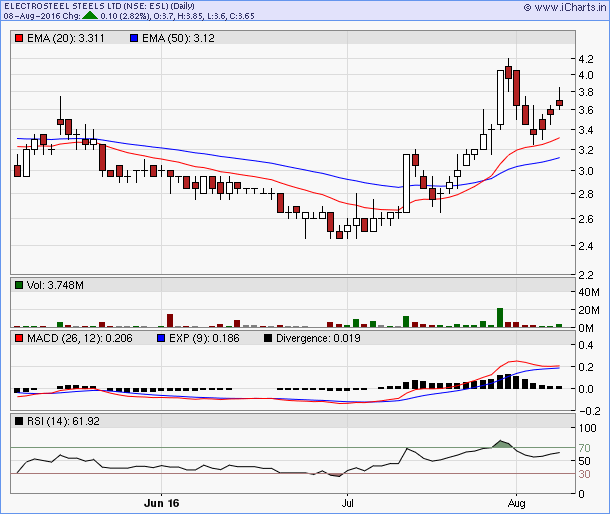
Task: Click the Divergence: 0.019 label
Action: coord(318,338)
